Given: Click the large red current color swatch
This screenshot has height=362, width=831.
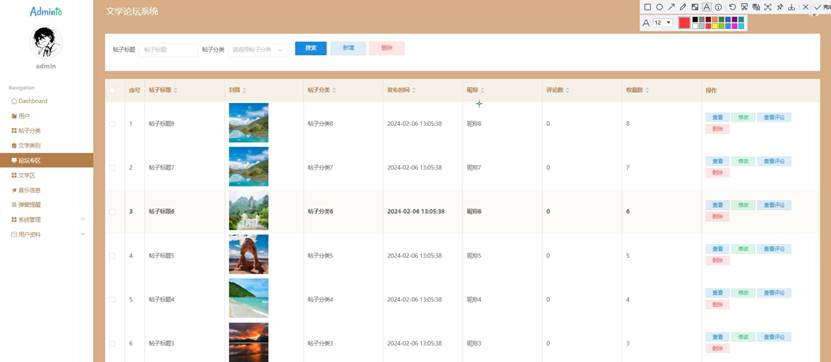Looking at the screenshot, I should pos(684,23).
